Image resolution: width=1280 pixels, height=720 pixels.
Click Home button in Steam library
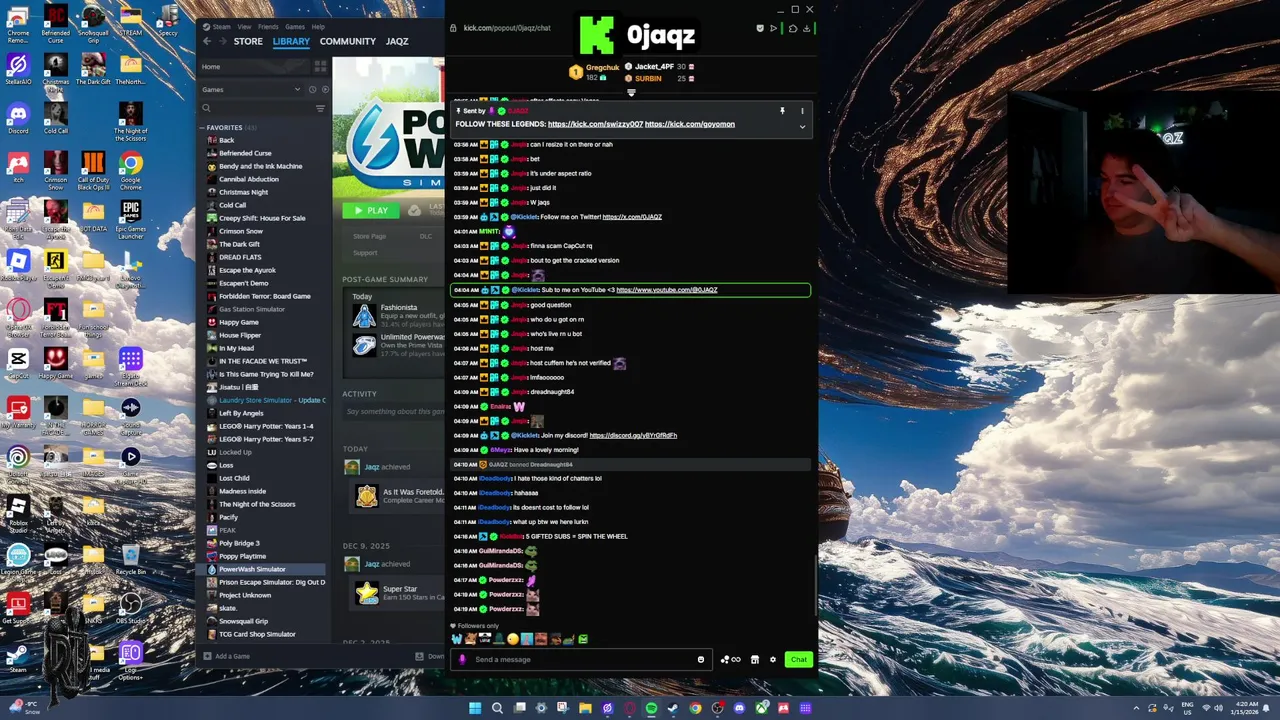pos(254,67)
